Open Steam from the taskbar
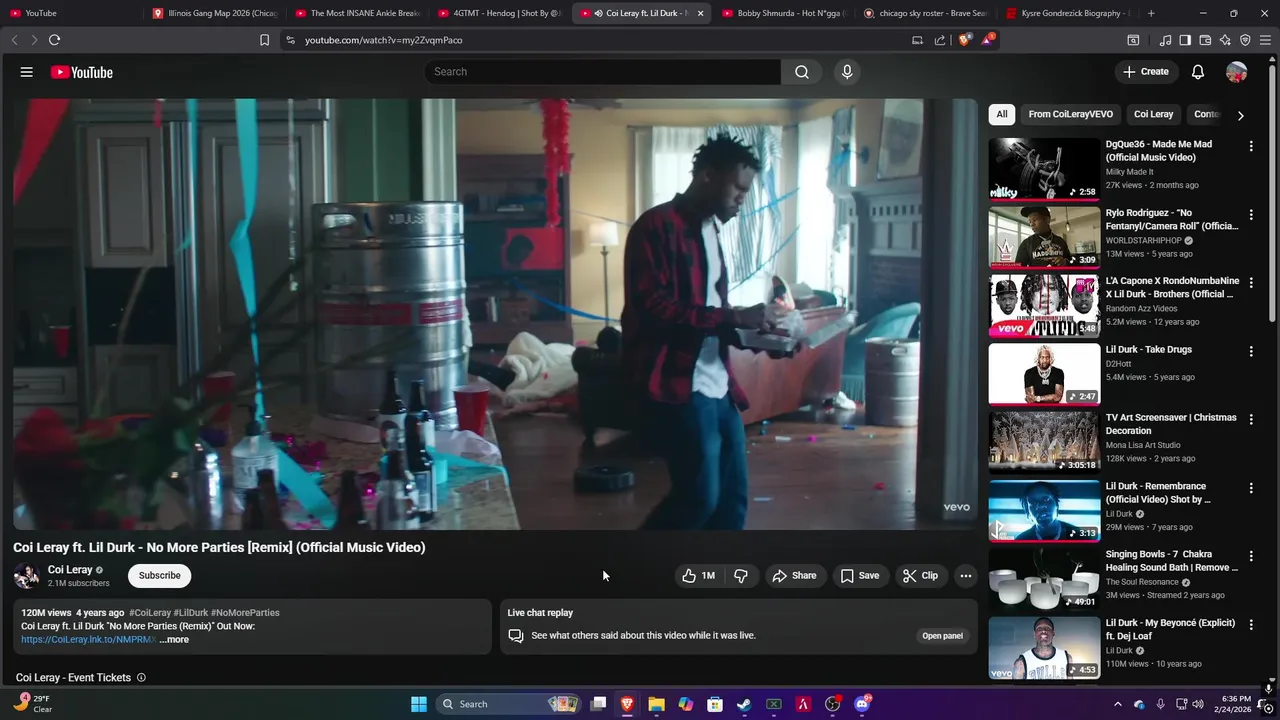The width and height of the screenshot is (1280, 720). pyautogui.click(x=744, y=704)
